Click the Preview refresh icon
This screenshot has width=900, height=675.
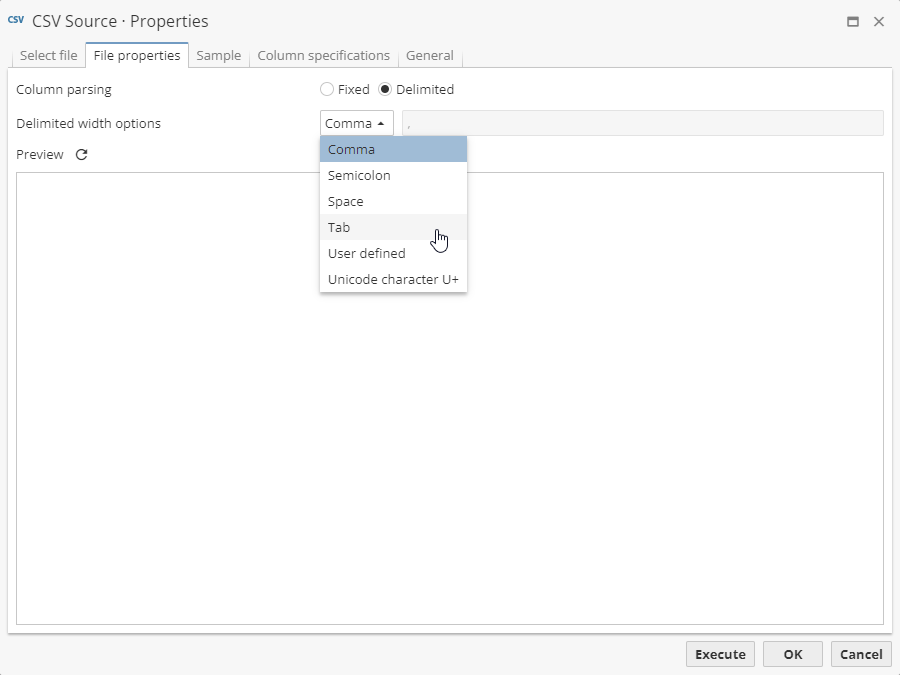point(82,155)
